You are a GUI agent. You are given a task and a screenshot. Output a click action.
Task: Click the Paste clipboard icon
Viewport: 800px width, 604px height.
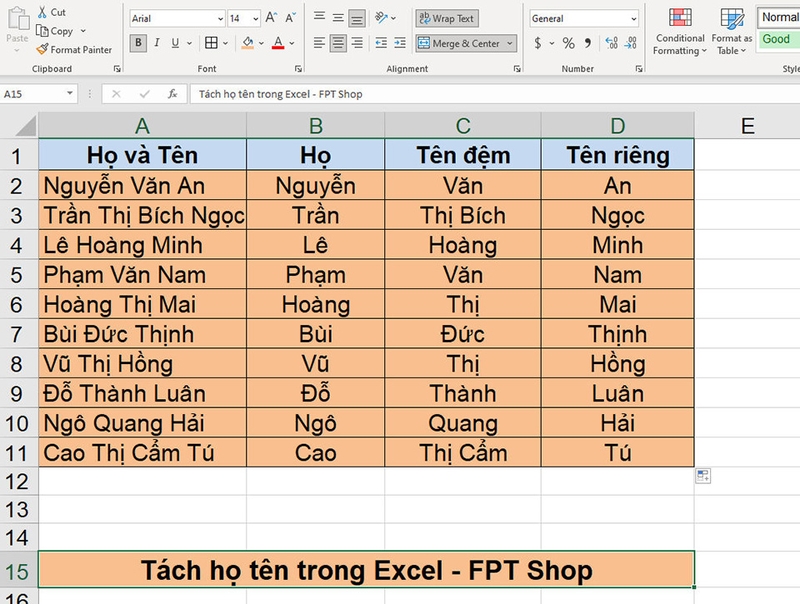(19, 18)
